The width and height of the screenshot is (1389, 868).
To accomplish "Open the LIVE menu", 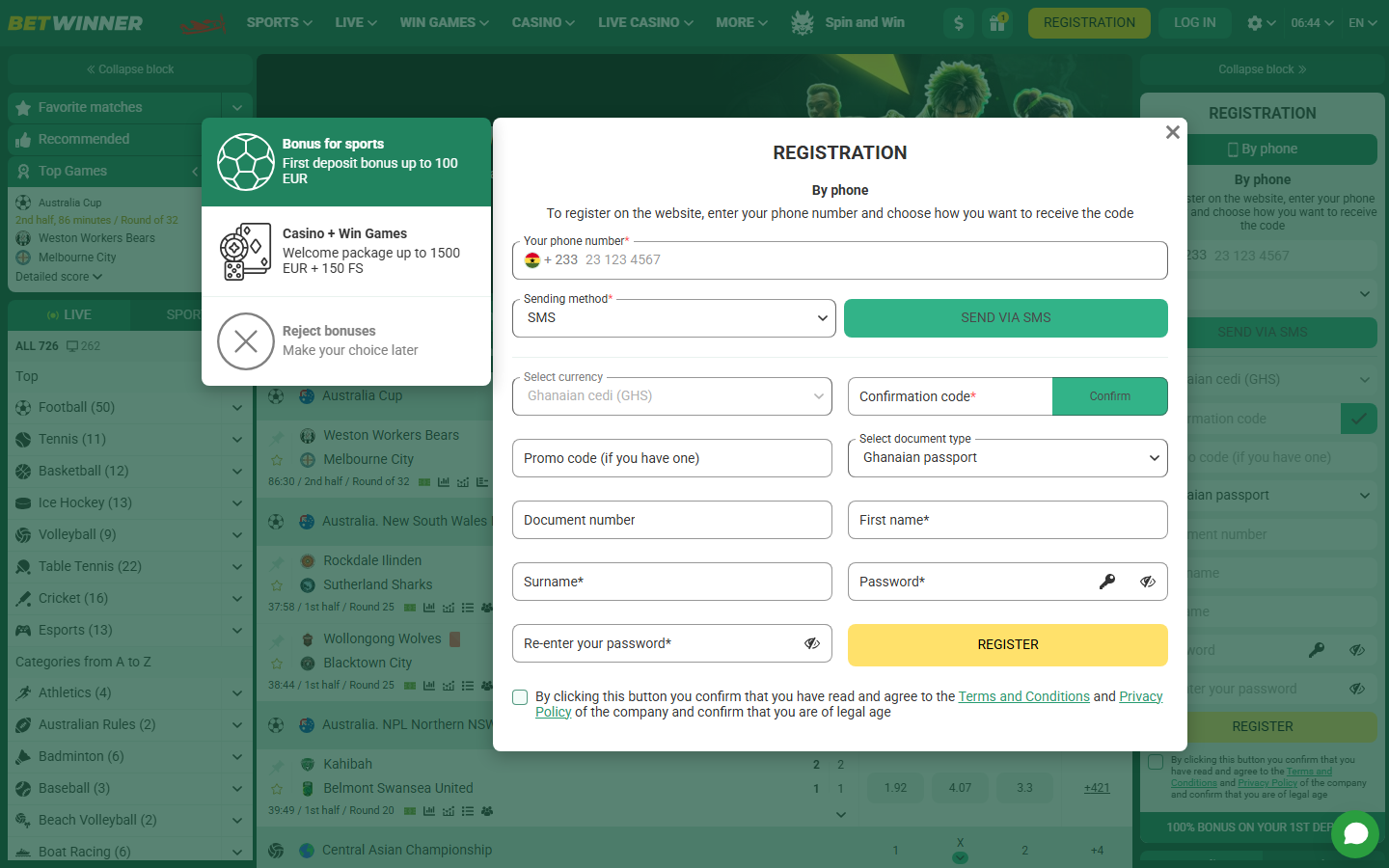I will tap(355, 22).
